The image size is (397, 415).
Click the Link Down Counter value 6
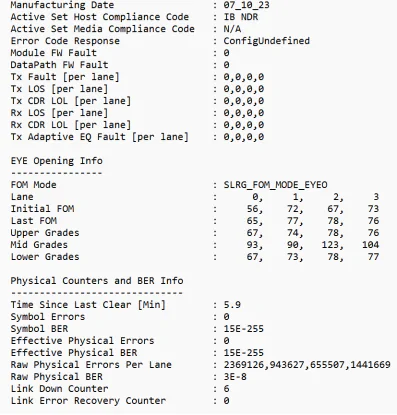click(x=227, y=389)
